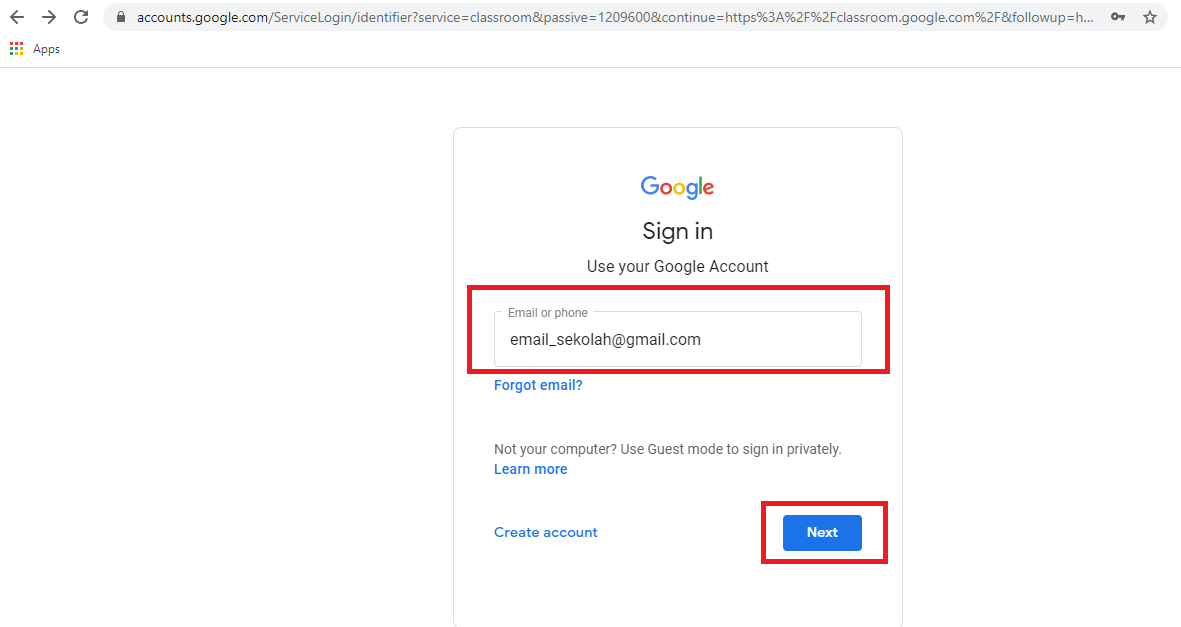Reload the current page

coord(82,17)
